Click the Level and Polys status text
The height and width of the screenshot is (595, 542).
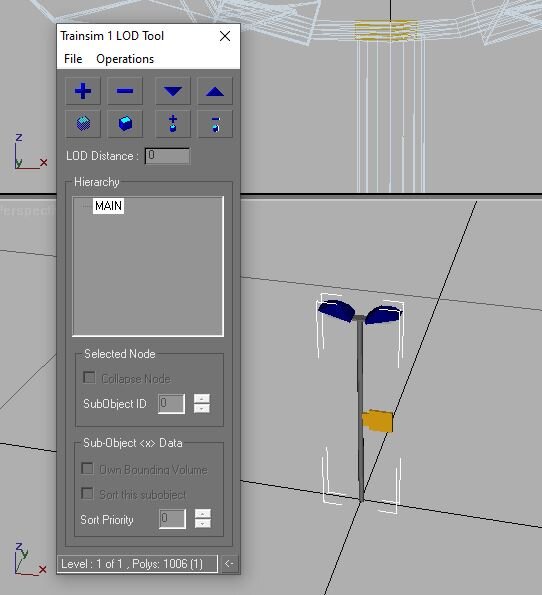click(x=132, y=564)
